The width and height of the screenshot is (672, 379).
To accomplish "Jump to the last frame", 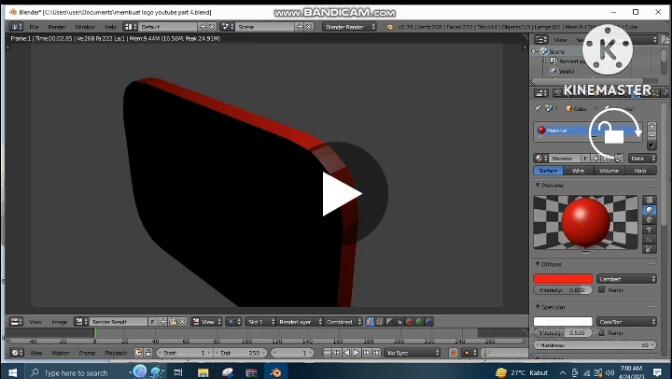I will pos(376,353).
